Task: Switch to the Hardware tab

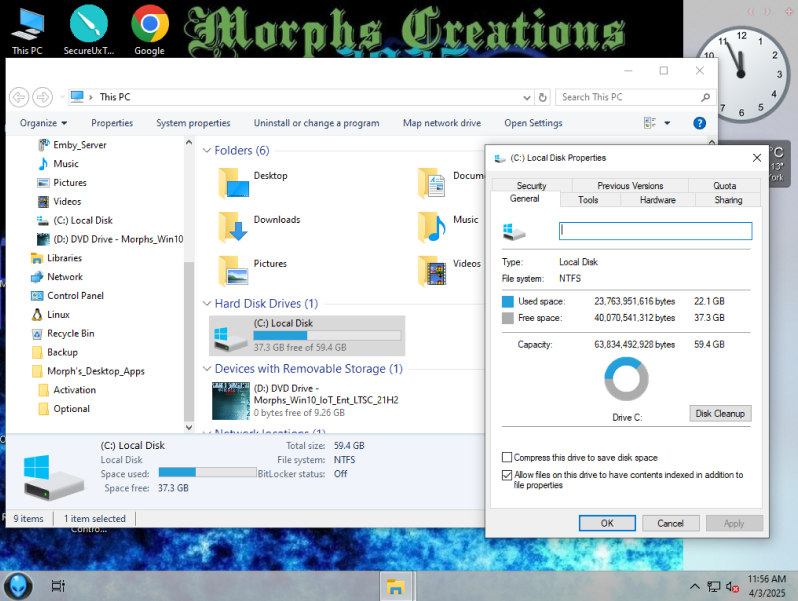Action: pos(658,200)
